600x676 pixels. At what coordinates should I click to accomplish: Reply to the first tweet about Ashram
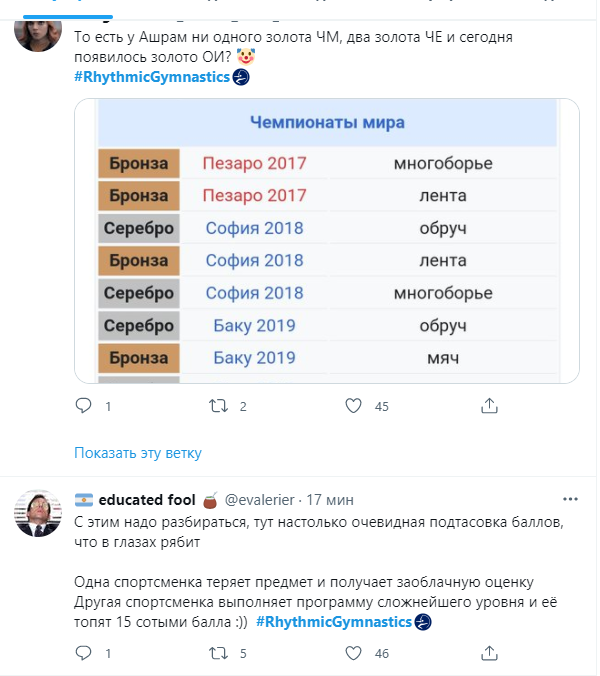point(84,406)
